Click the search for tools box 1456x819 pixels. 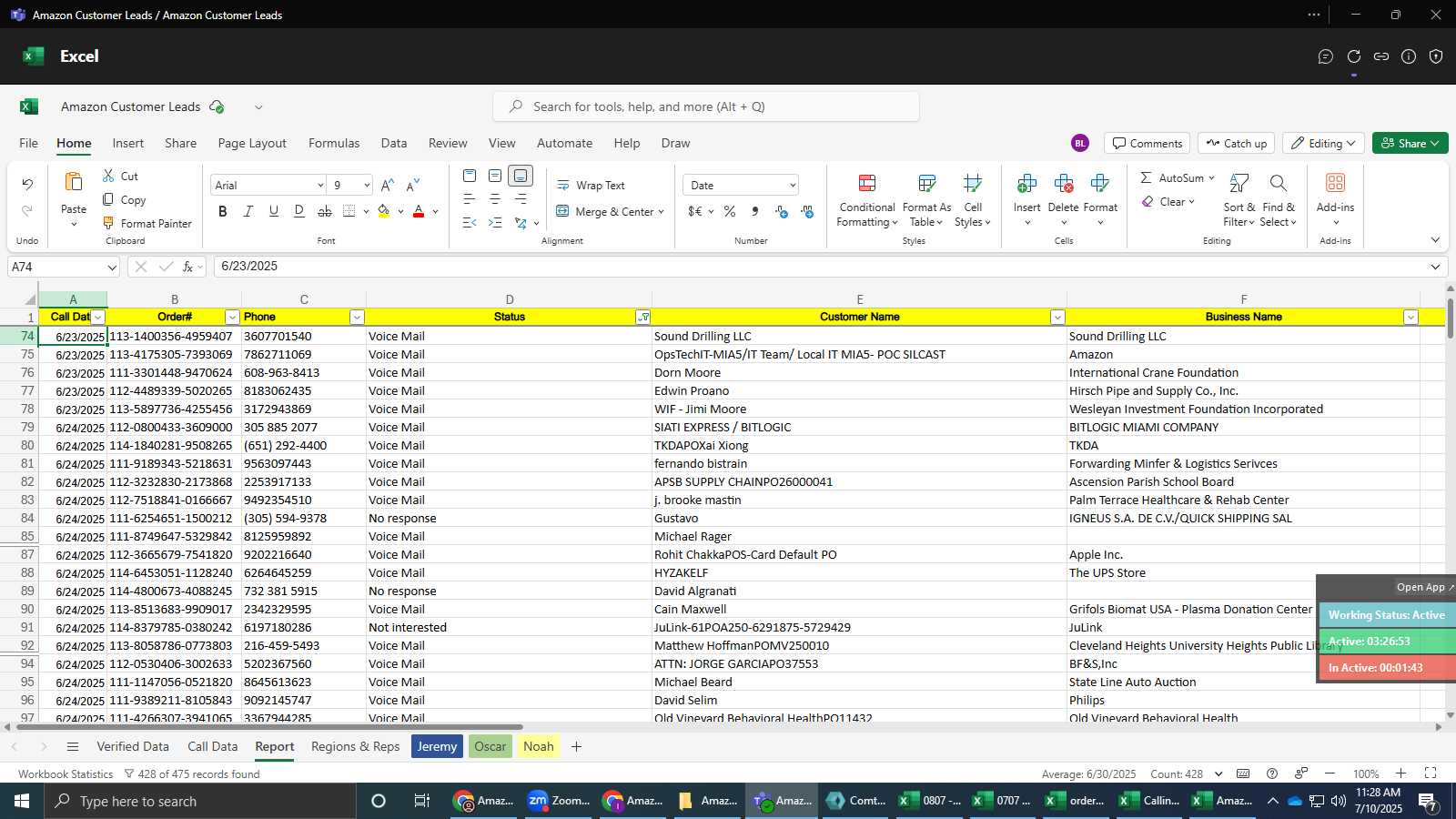point(706,106)
